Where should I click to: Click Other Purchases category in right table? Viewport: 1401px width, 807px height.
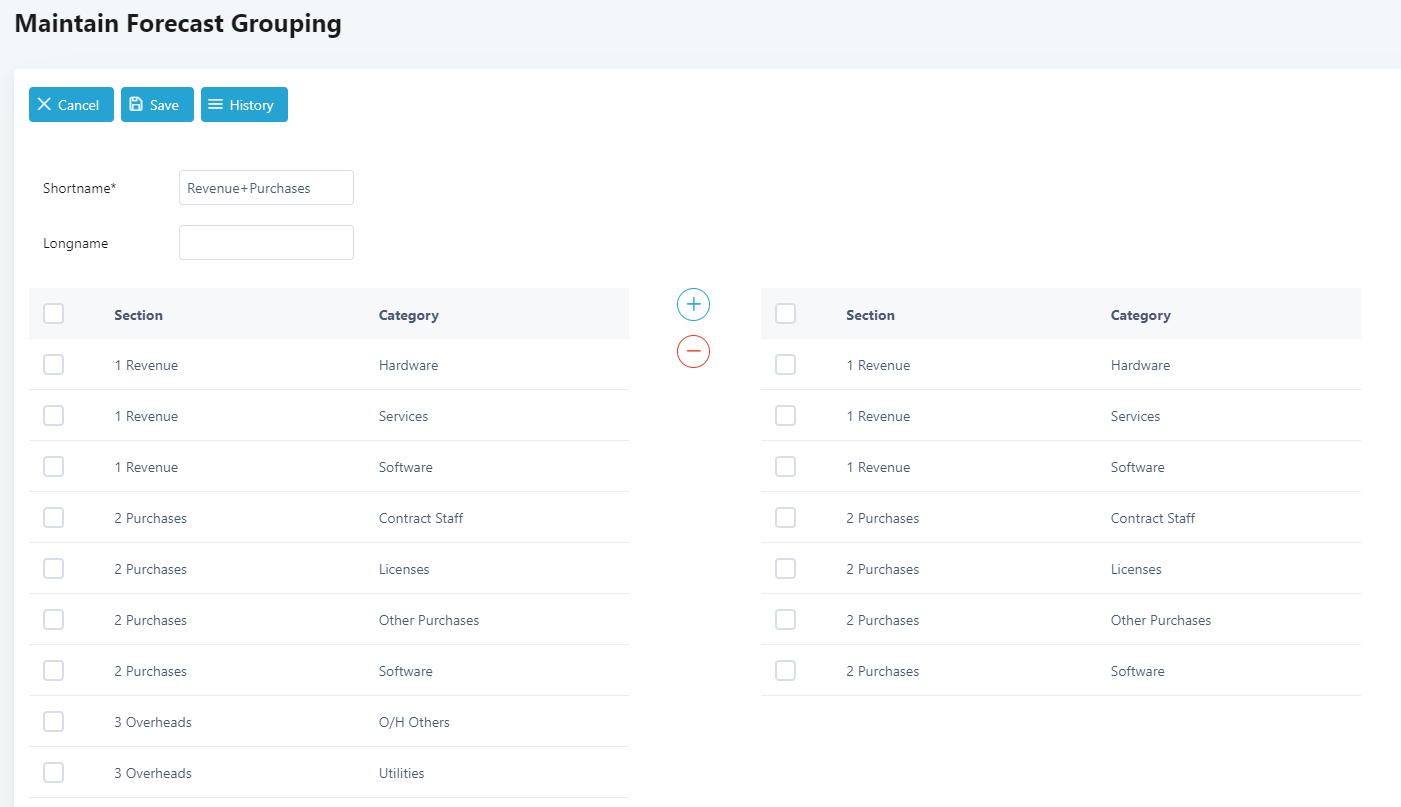click(1161, 620)
